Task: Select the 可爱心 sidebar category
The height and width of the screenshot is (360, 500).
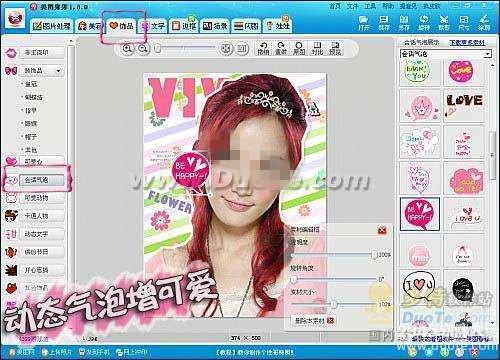Action: (42, 161)
